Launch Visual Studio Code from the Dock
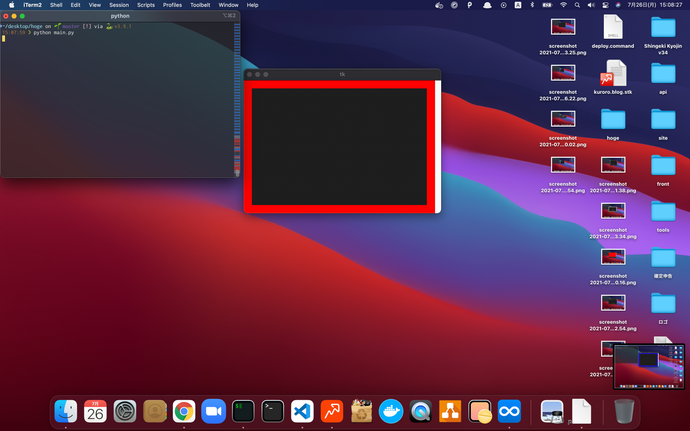Image resolution: width=690 pixels, height=431 pixels. [x=302, y=411]
